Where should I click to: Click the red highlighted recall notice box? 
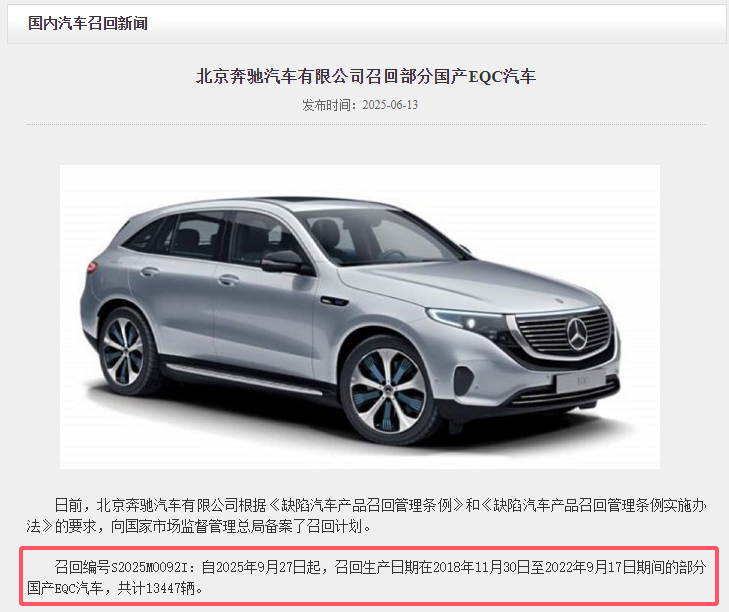click(369, 576)
